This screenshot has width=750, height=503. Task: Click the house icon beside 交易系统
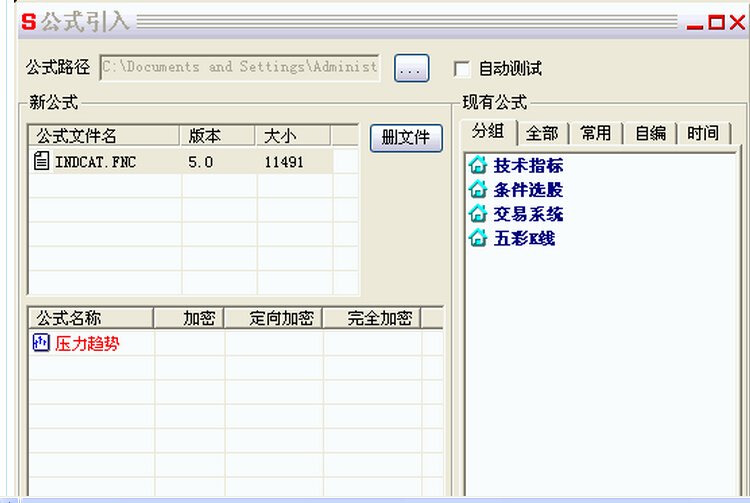click(x=478, y=213)
